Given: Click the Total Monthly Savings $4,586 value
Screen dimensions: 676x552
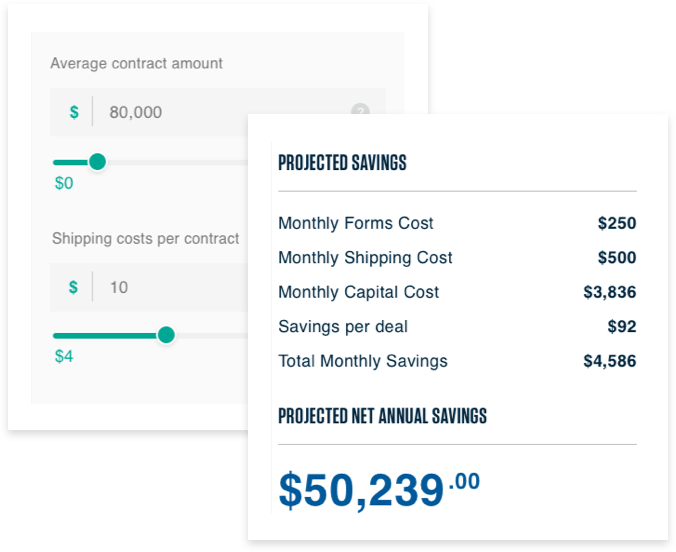Looking at the screenshot, I should [610, 361].
